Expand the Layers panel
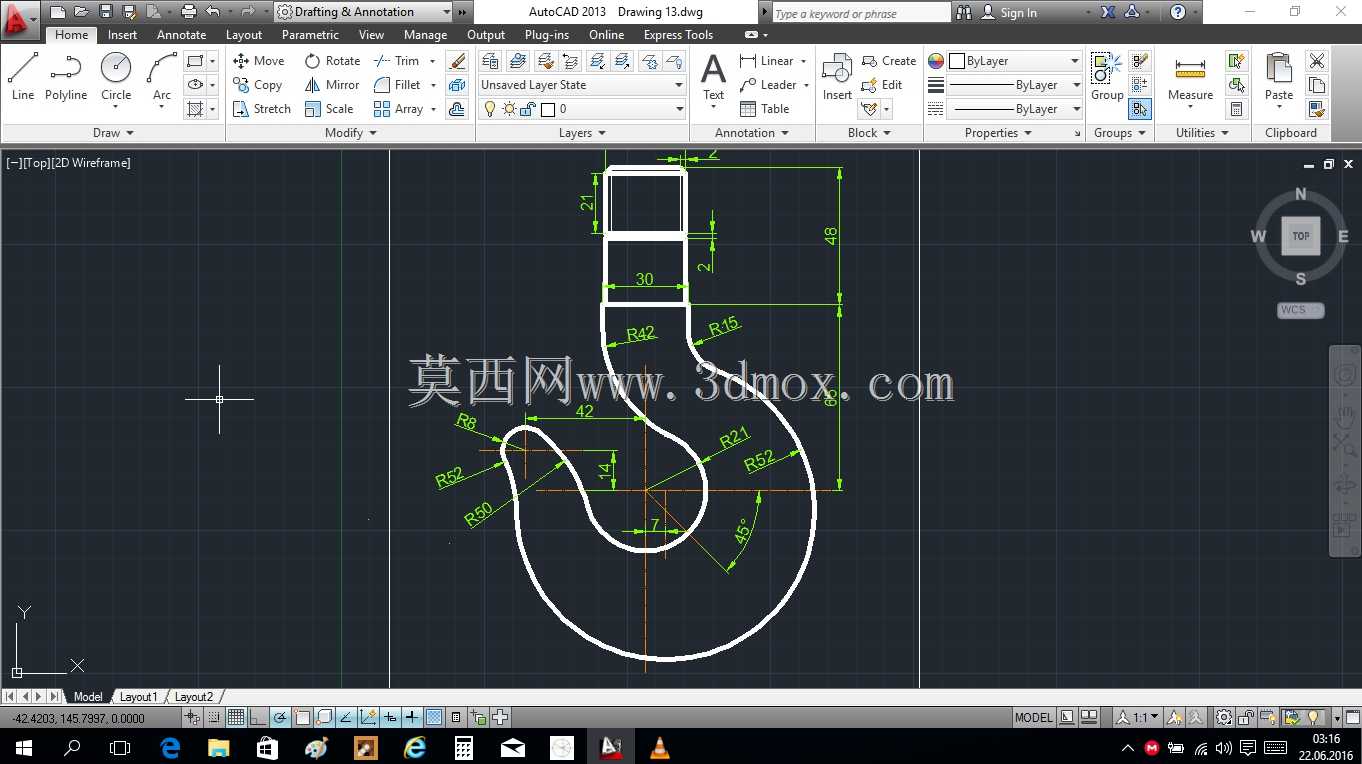 pyautogui.click(x=582, y=133)
